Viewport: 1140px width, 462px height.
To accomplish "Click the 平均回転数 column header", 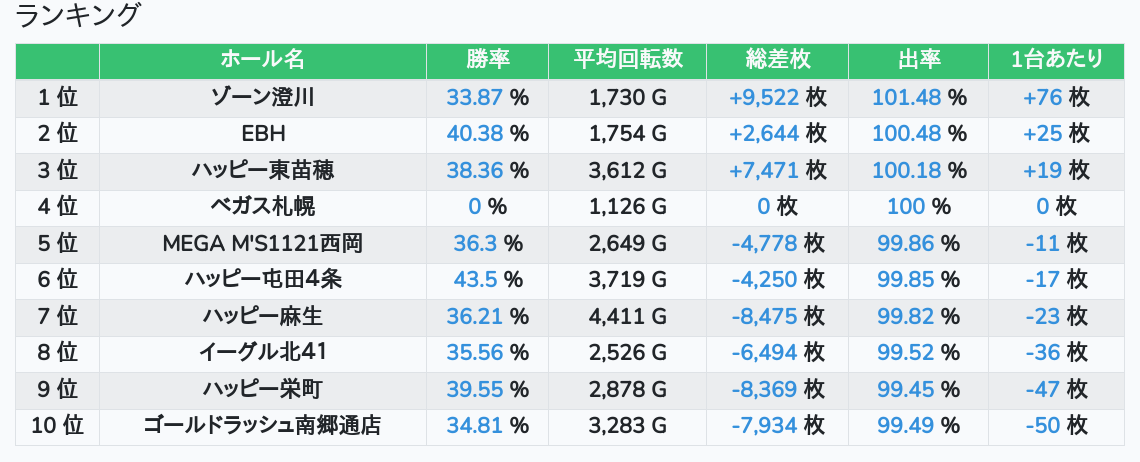I will [x=627, y=60].
